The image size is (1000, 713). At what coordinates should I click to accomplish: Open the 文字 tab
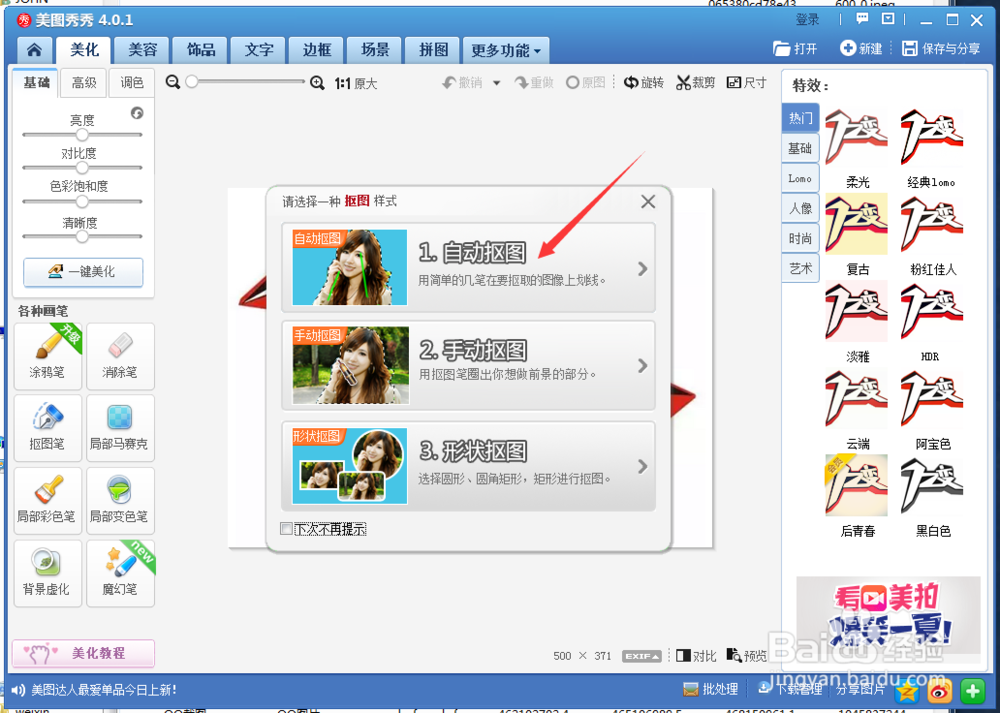click(x=259, y=50)
